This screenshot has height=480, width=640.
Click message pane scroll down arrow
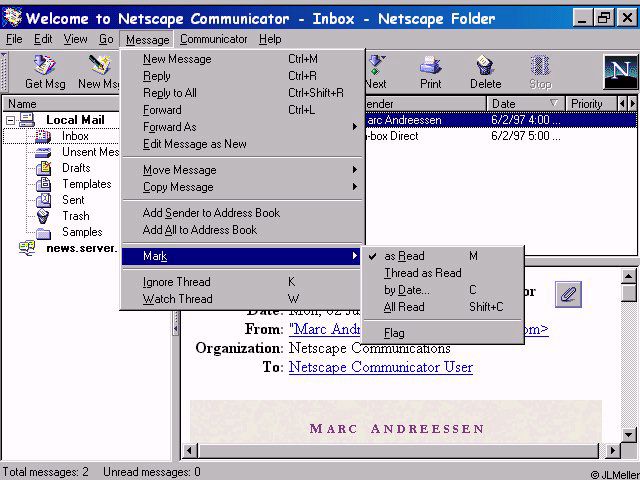click(x=629, y=435)
